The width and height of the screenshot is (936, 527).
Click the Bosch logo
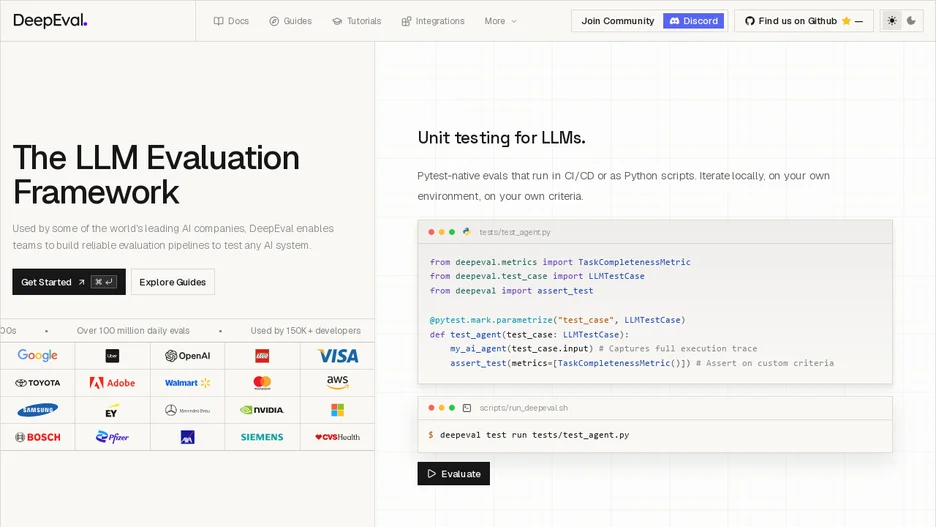pyautogui.click(x=38, y=437)
